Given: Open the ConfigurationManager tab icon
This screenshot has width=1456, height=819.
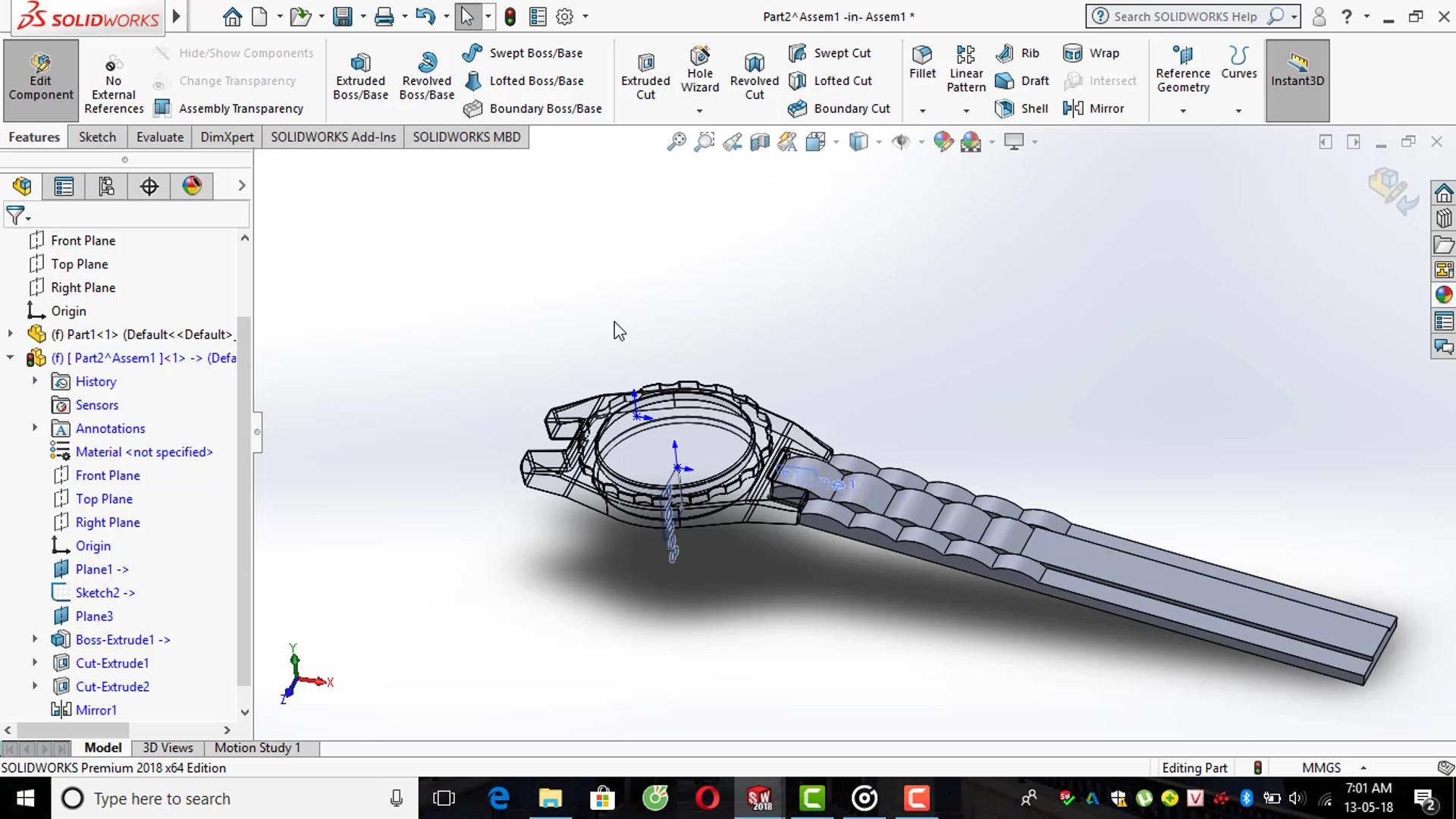Looking at the screenshot, I should (106, 186).
